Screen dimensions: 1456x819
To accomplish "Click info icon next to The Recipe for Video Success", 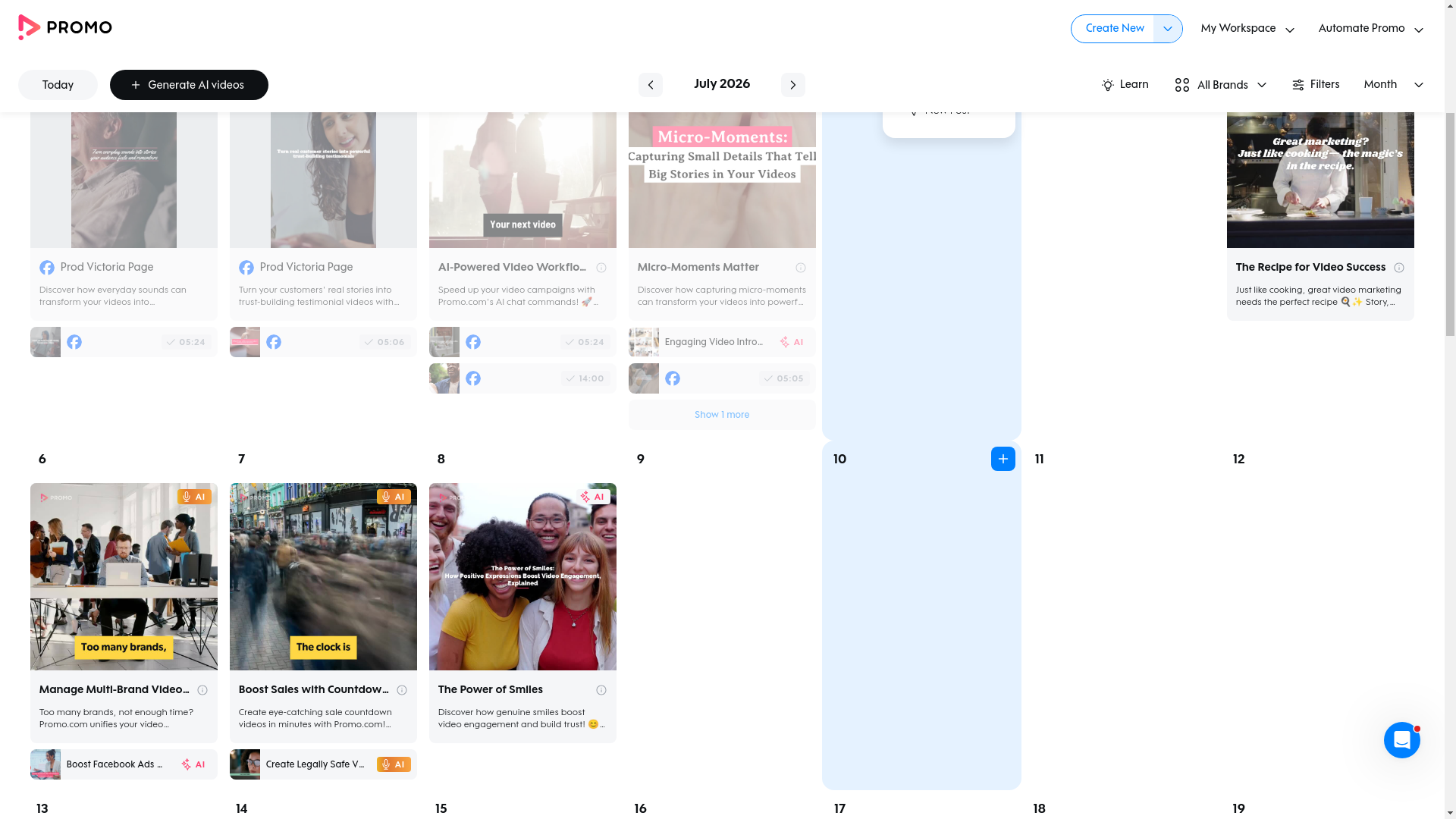I will [x=1399, y=268].
